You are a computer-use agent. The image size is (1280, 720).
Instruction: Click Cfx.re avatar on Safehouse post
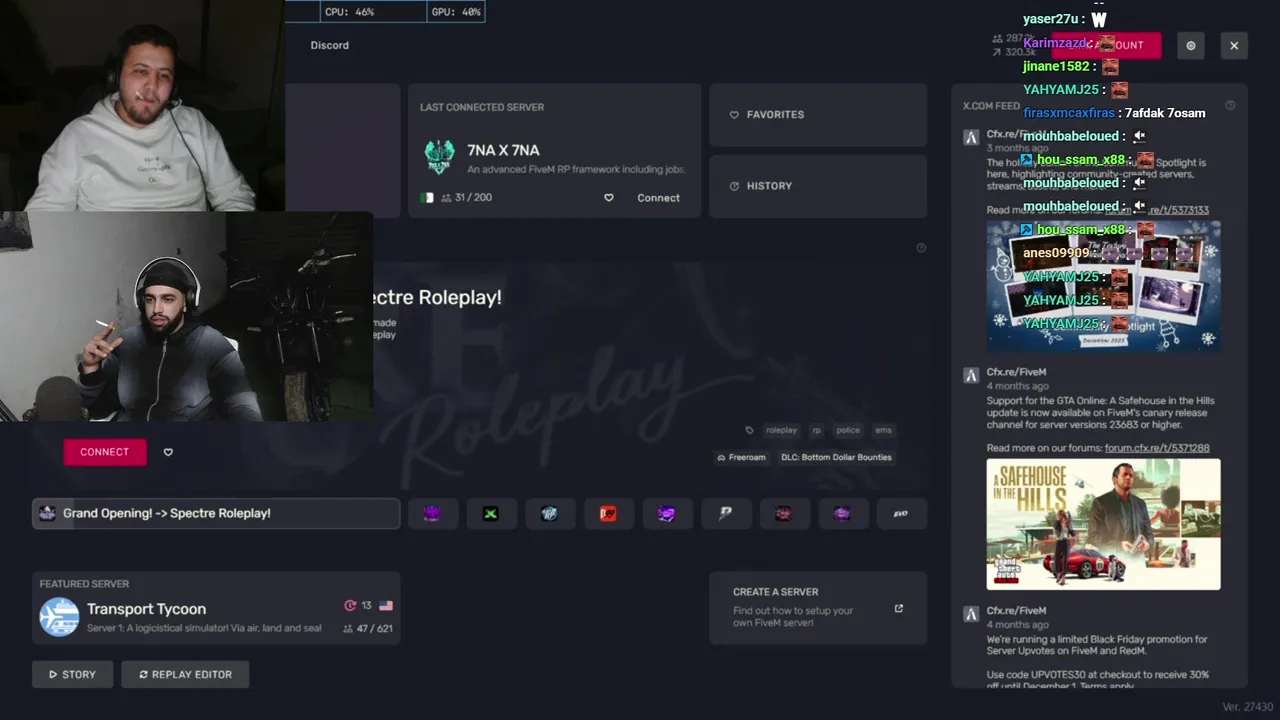pyautogui.click(x=970, y=376)
